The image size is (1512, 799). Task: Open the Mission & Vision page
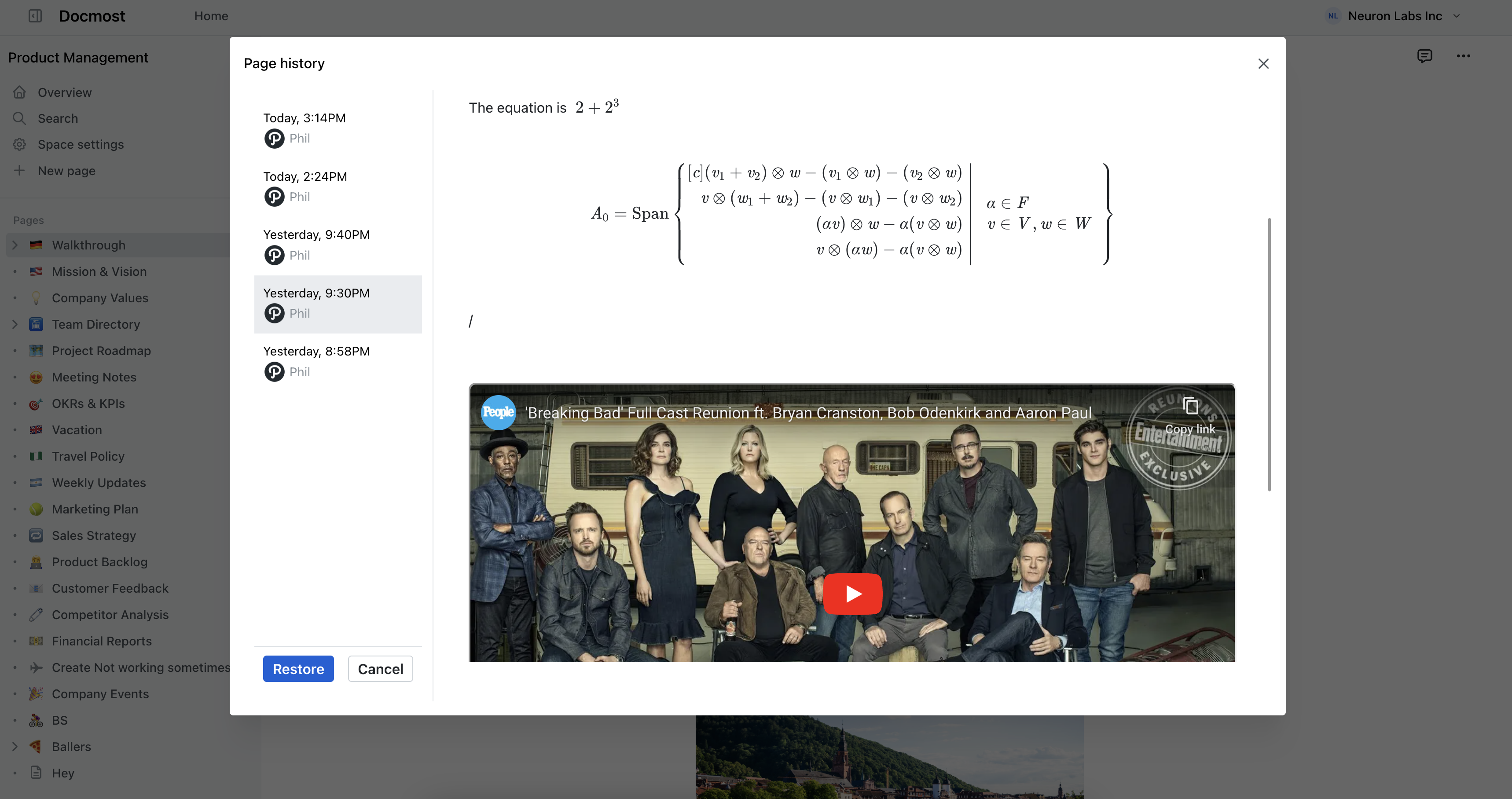[x=99, y=271]
